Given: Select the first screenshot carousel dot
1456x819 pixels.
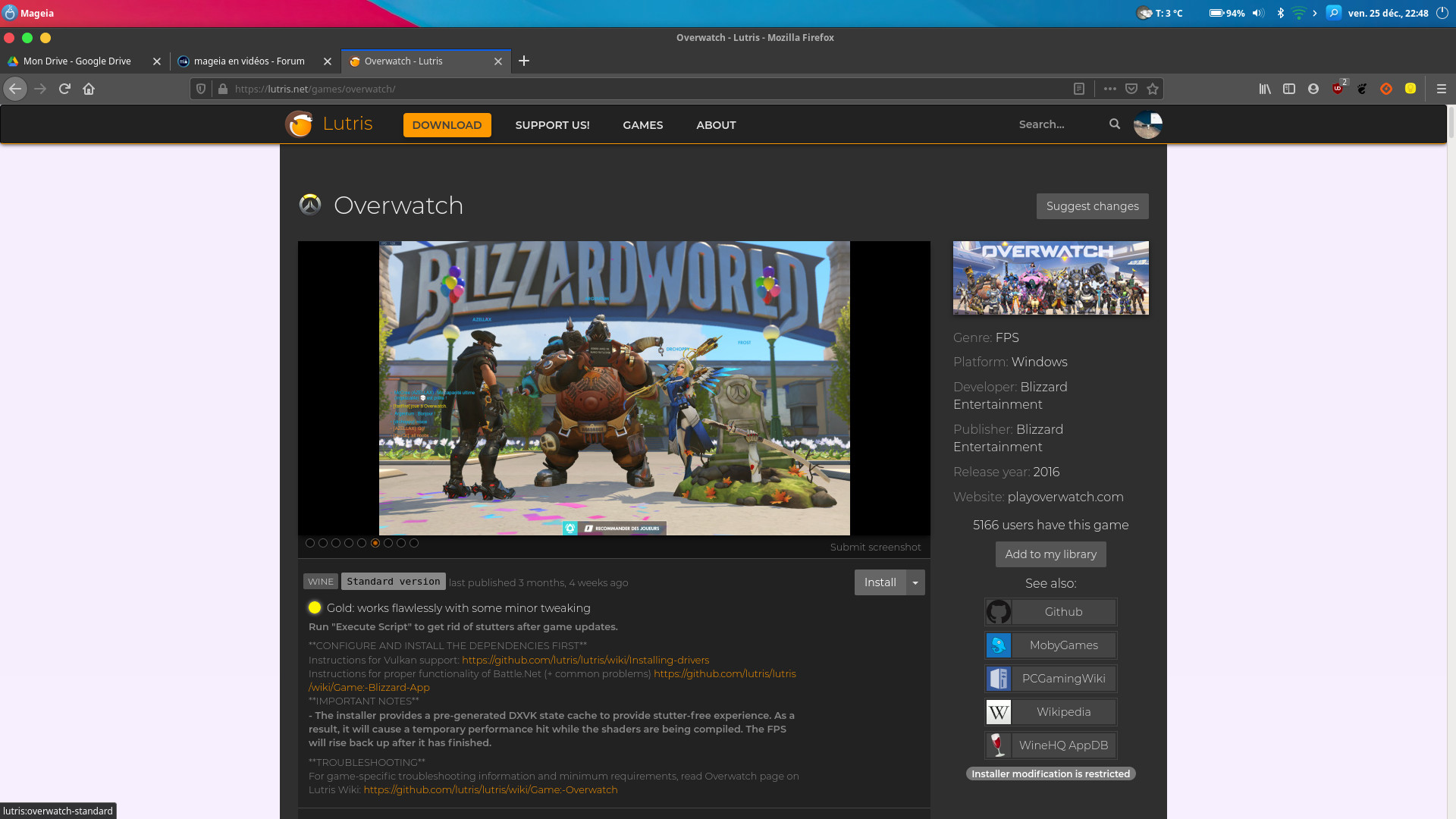Looking at the screenshot, I should click(310, 543).
